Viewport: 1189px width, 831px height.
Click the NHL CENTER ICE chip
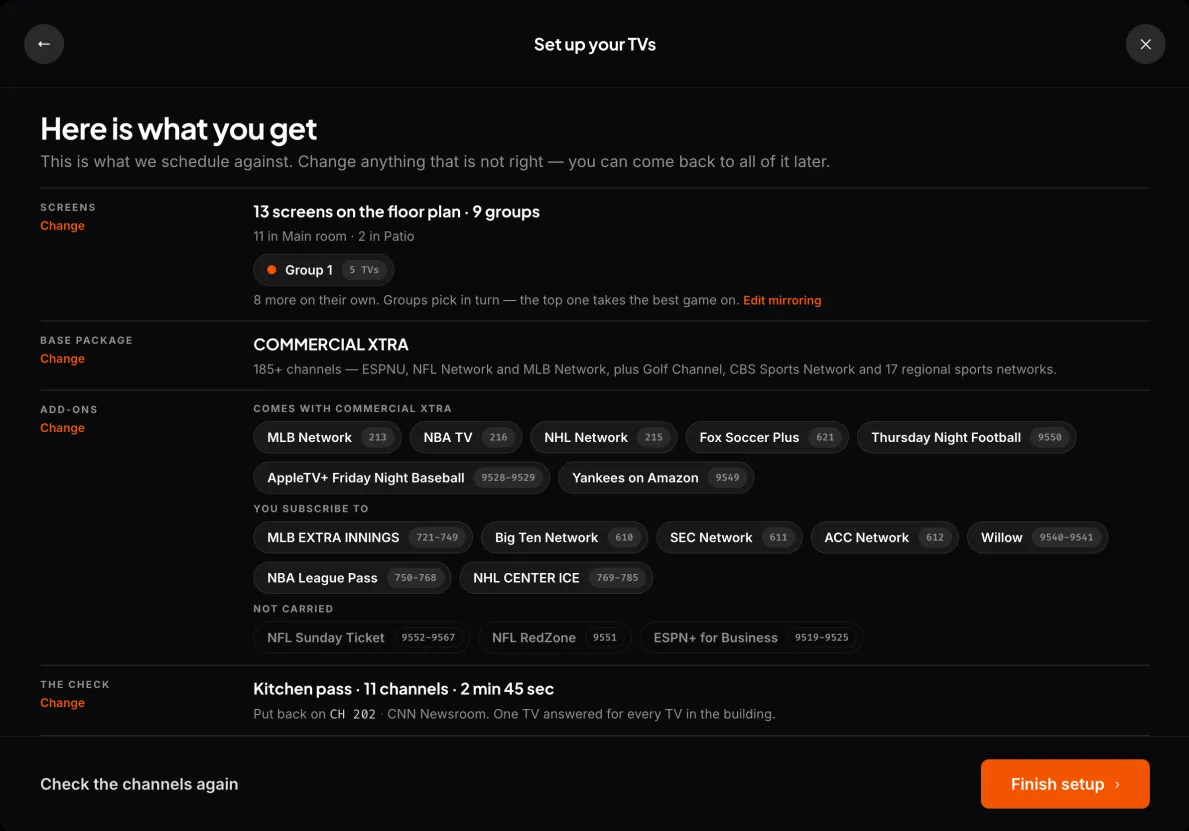pyautogui.click(x=556, y=578)
